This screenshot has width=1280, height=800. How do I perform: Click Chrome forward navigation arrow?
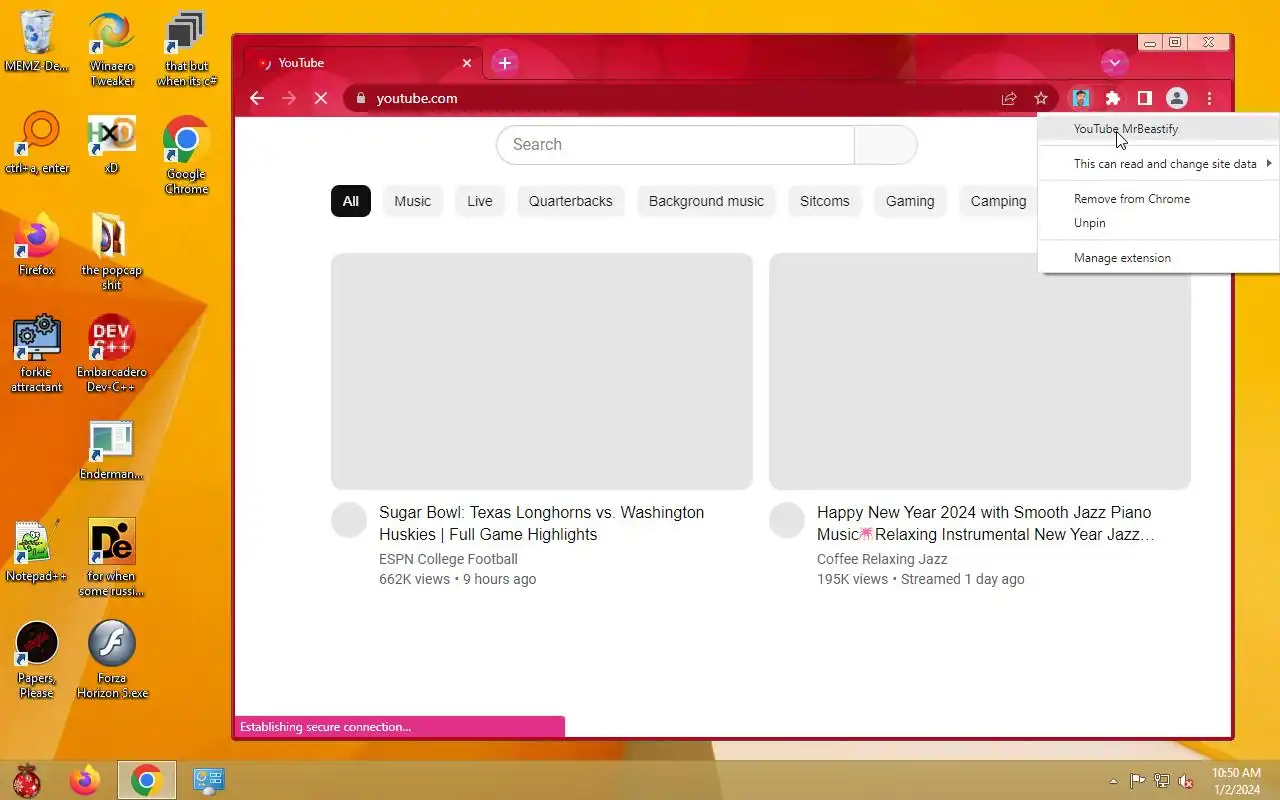289,98
